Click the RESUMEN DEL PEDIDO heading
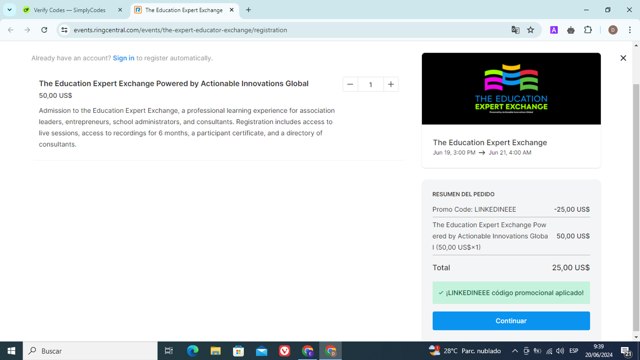The height and width of the screenshot is (360, 640). (463, 194)
